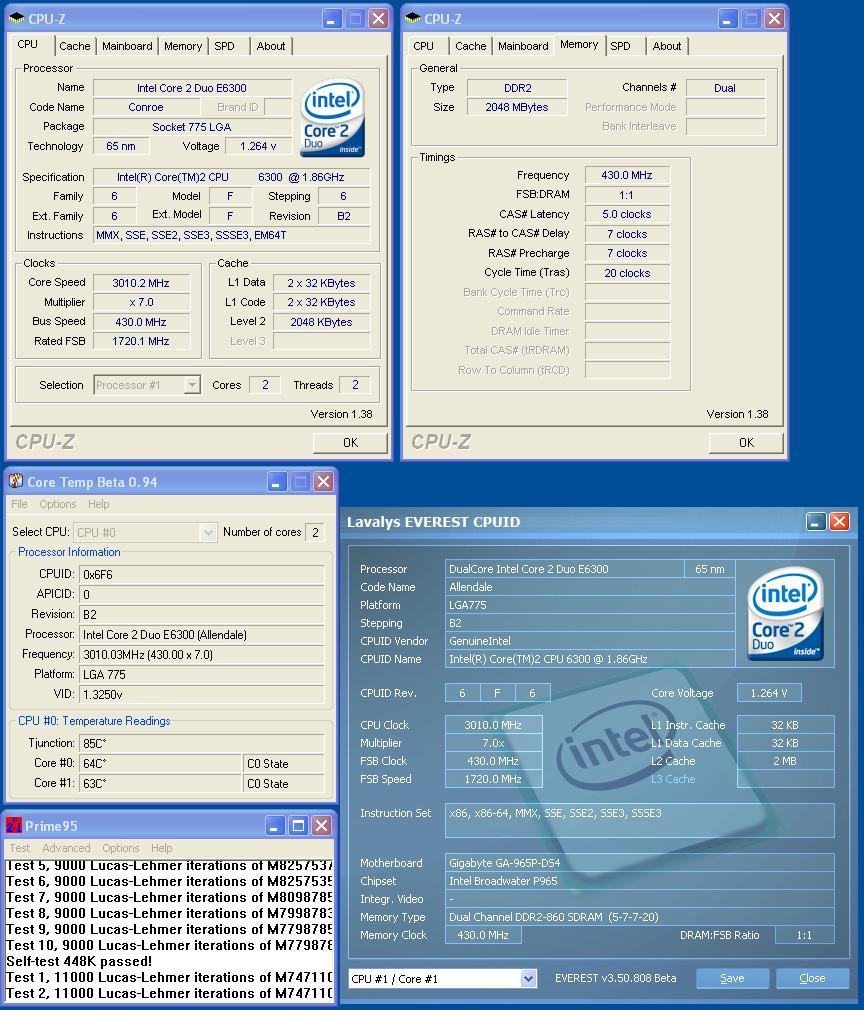Click the Size value 2048 MBytes in CPU-Z
Image resolution: width=864 pixels, height=1010 pixels.
point(517,107)
